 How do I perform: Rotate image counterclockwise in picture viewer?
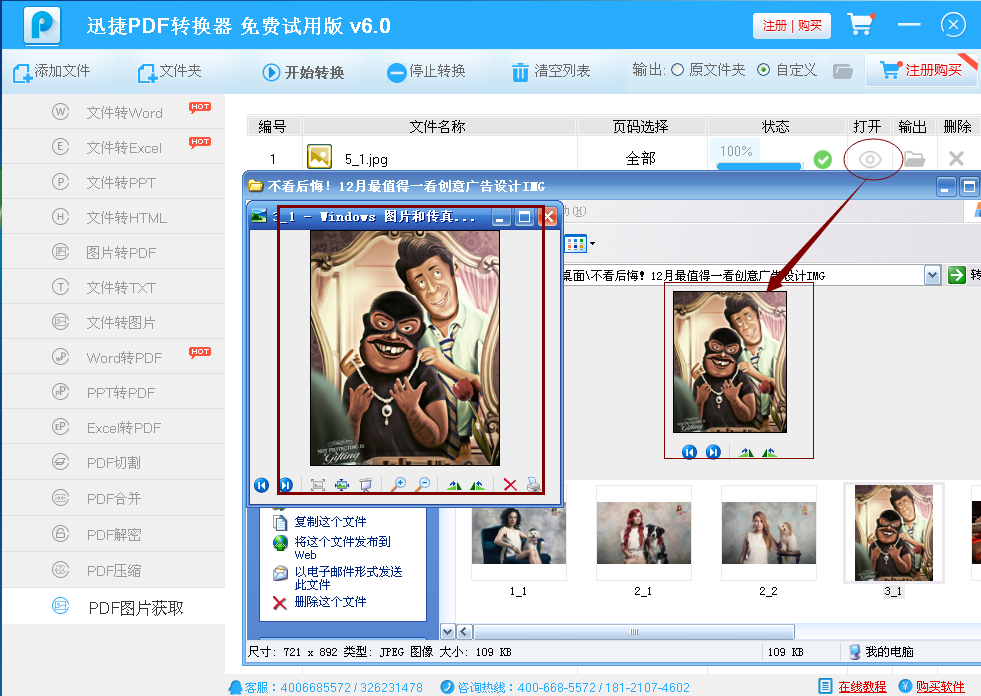[477, 485]
